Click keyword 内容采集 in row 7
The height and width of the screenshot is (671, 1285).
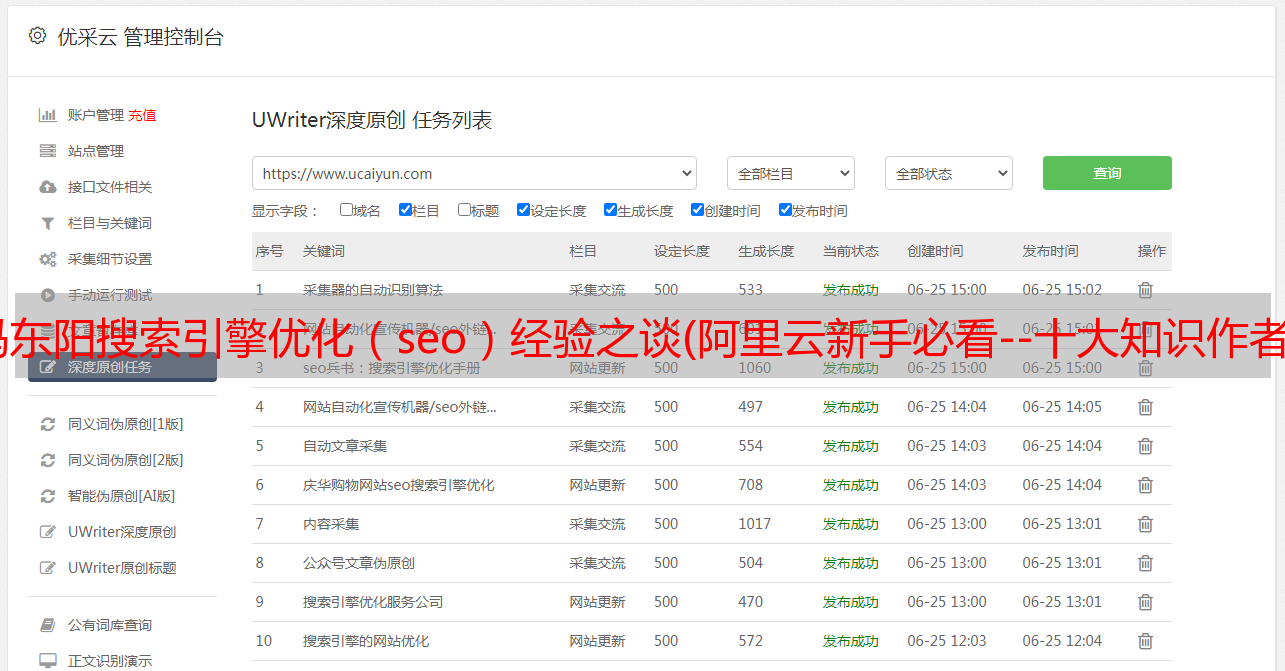pos(331,524)
